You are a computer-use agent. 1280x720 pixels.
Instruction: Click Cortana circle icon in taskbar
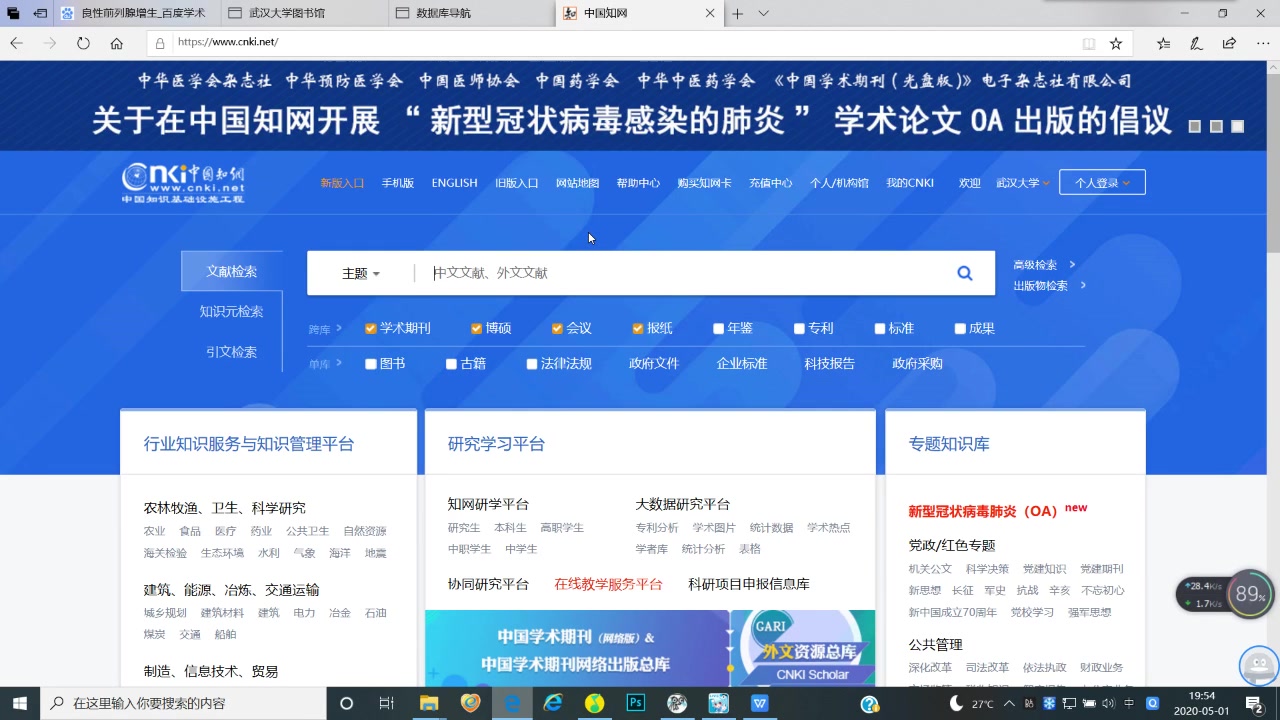pyautogui.click(x=347, y=703)
